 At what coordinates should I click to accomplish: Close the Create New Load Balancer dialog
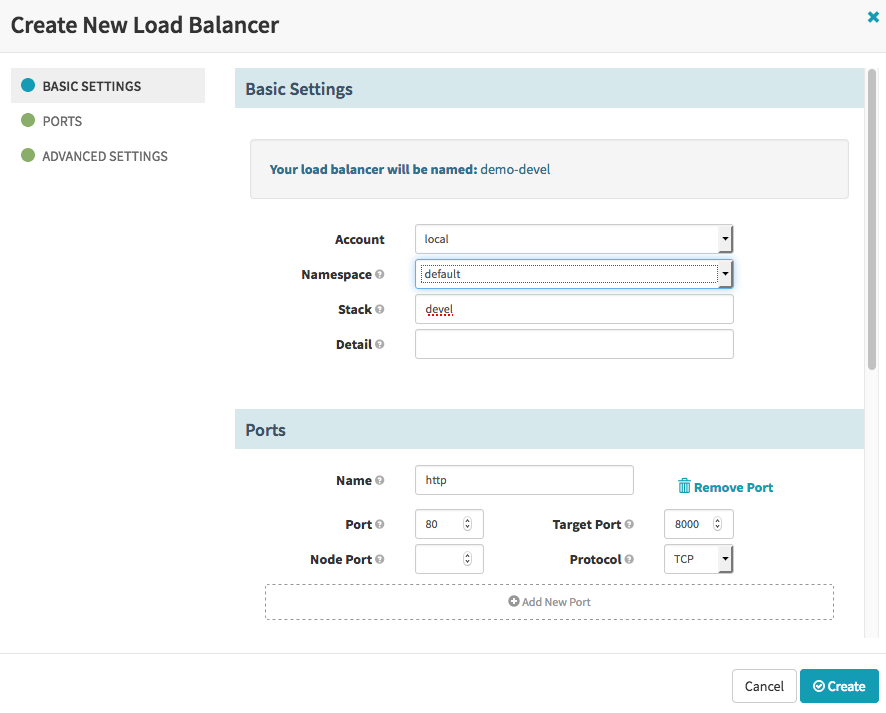[873, 18]
